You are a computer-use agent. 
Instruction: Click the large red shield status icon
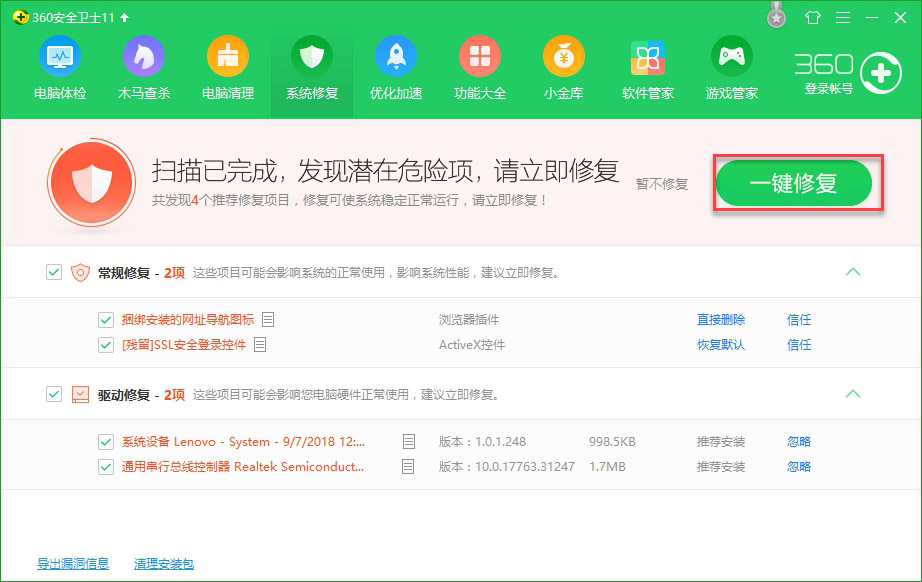coord(91,182)
